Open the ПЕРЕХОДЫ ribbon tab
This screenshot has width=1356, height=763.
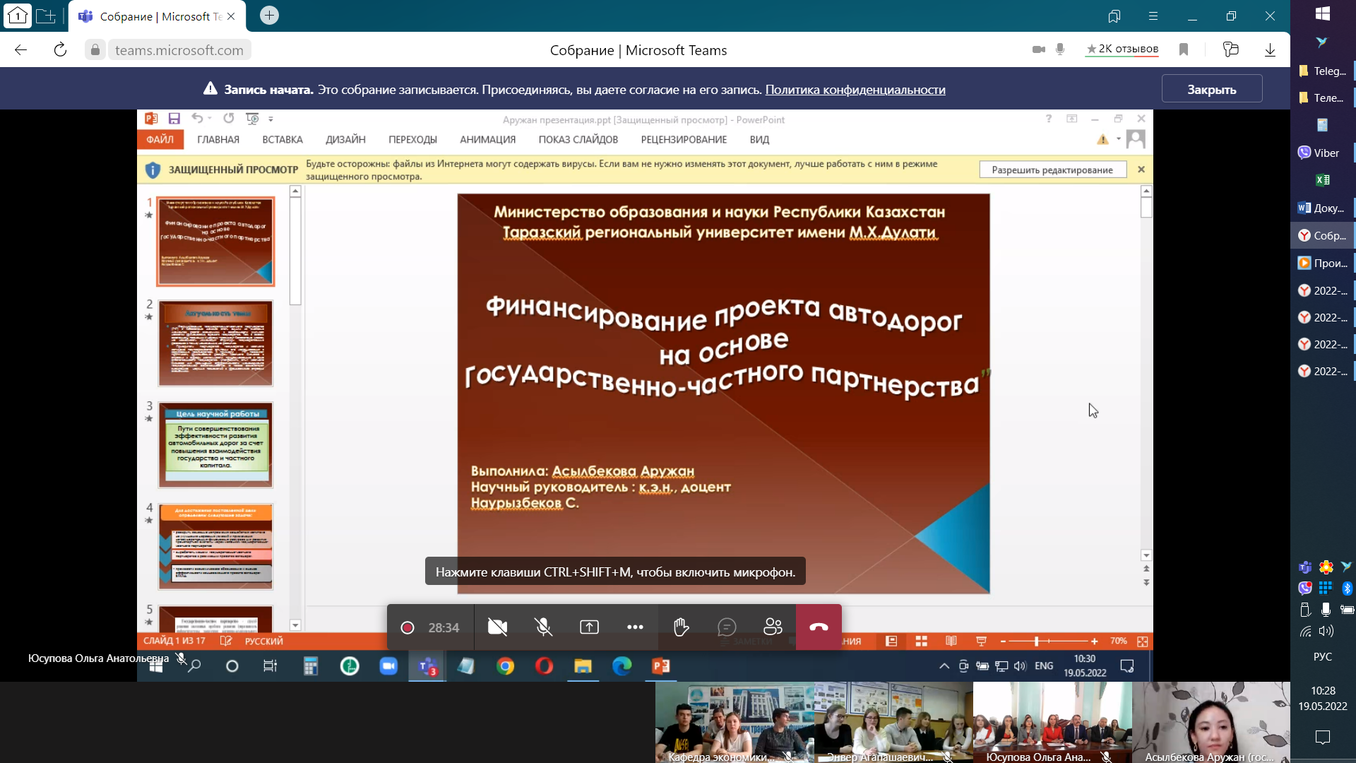413,140
